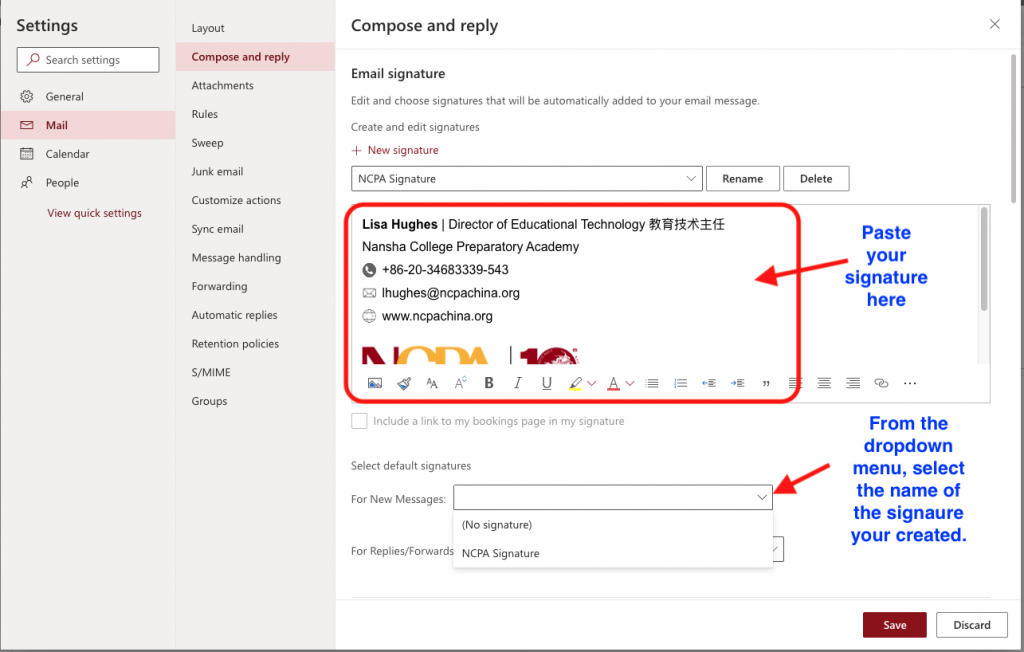Toggle Bold formatting in signature editor

pyautogui.click(x=489, y=383)
